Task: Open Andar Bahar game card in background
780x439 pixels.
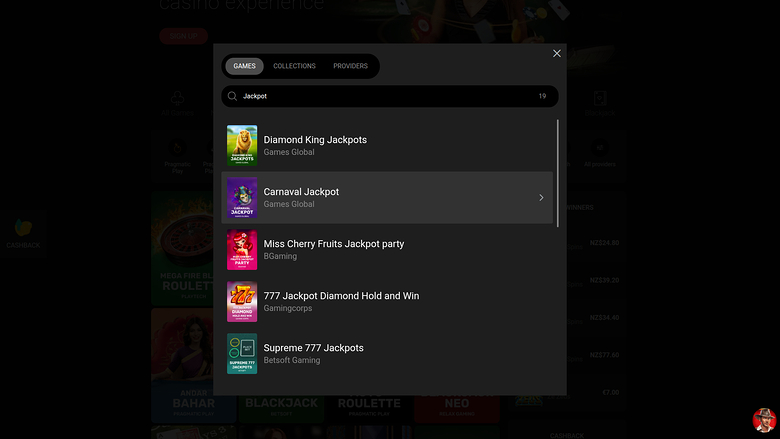Action: pos(182,365)
